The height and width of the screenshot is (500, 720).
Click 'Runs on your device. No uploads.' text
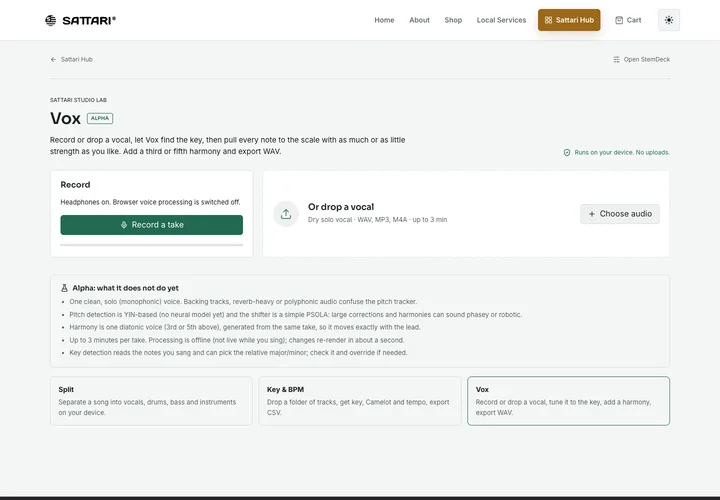pos(622,152)
